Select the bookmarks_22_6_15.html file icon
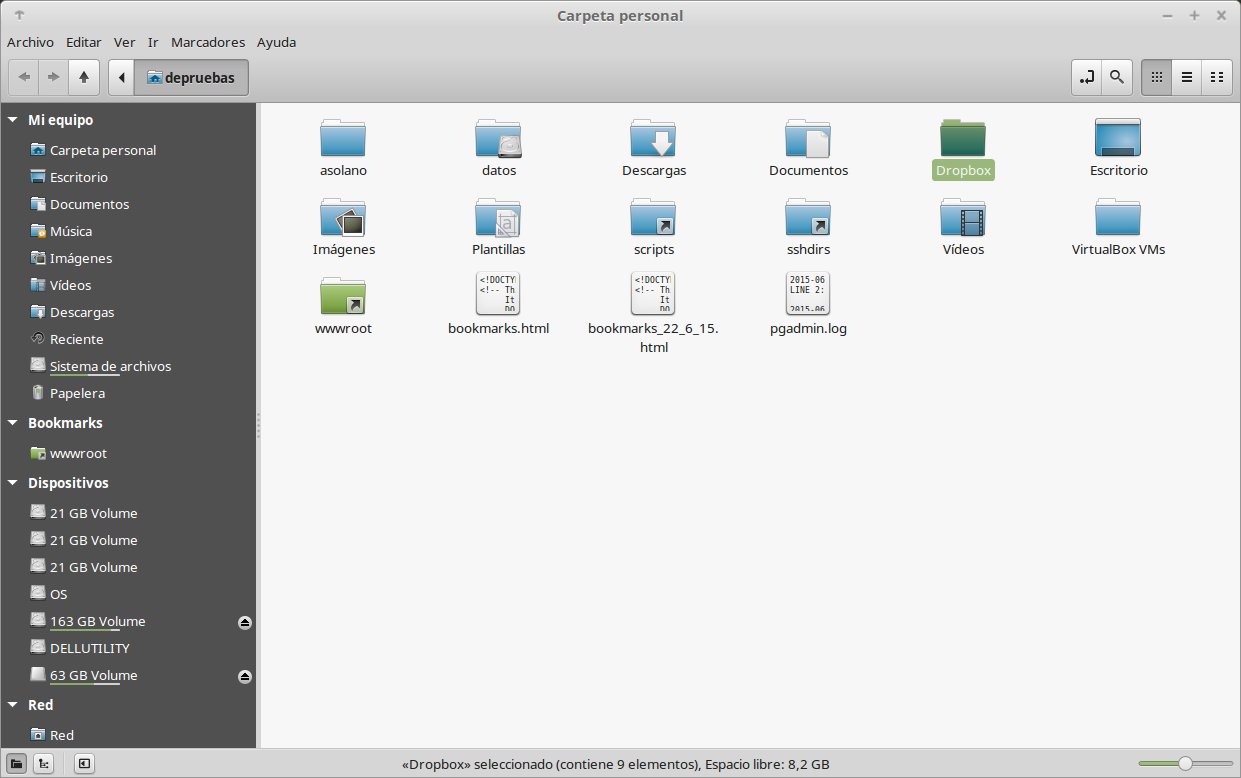The height and width of the screenshot is (778, 1241). [x=653, y=294]
